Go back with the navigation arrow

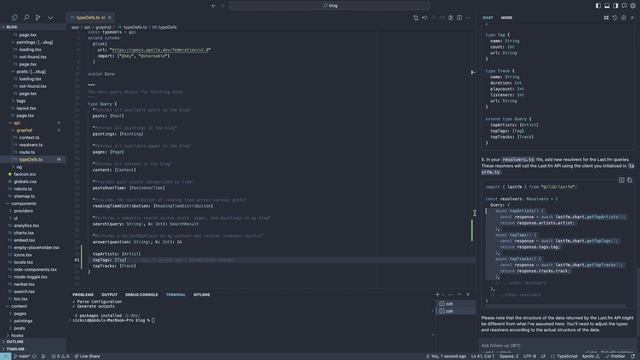(x=213, y=6)
